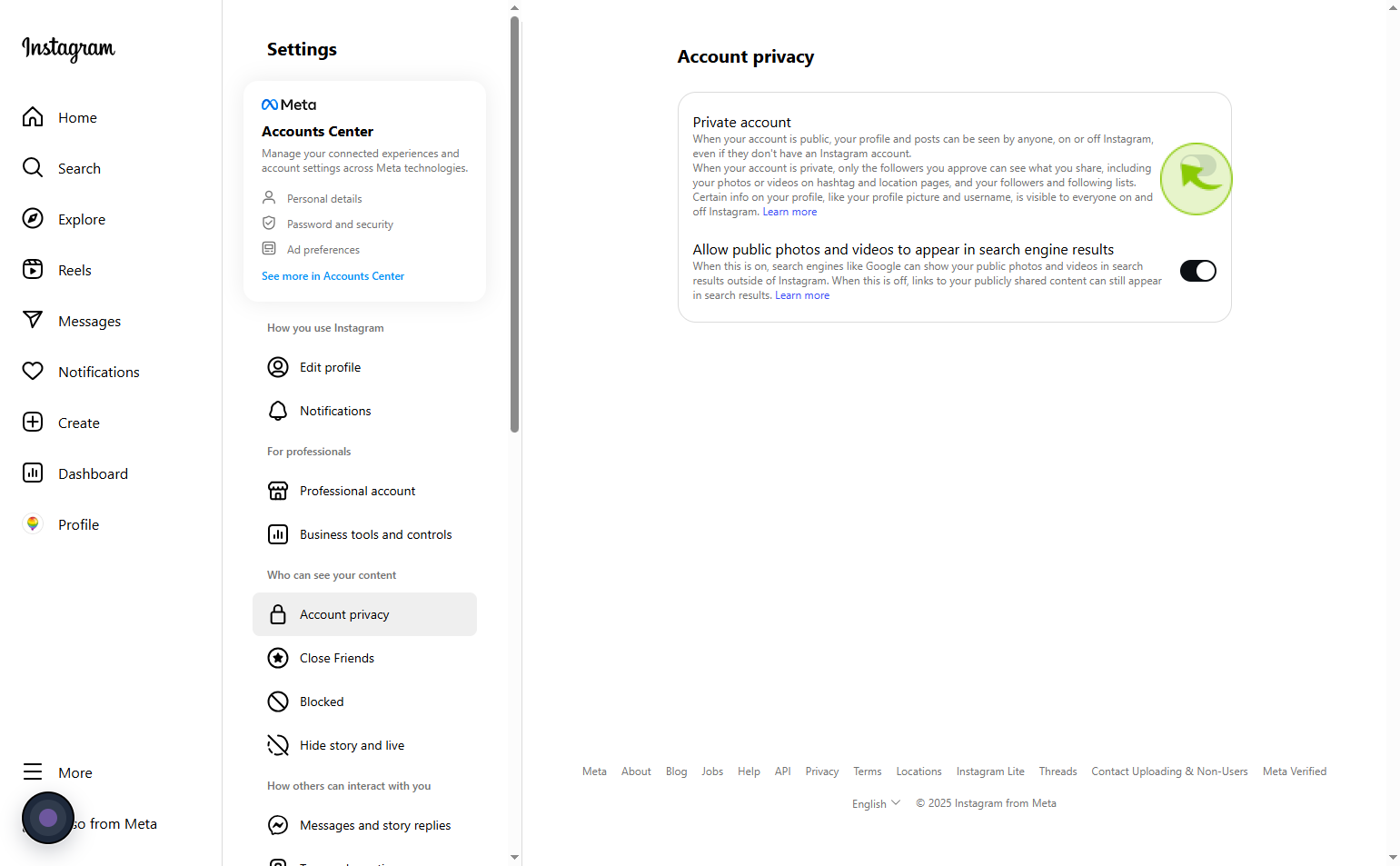The height and width of the screenshot is (866, 1400).
Task: Open the English language dropdown
Action: [x=876, y=803]
